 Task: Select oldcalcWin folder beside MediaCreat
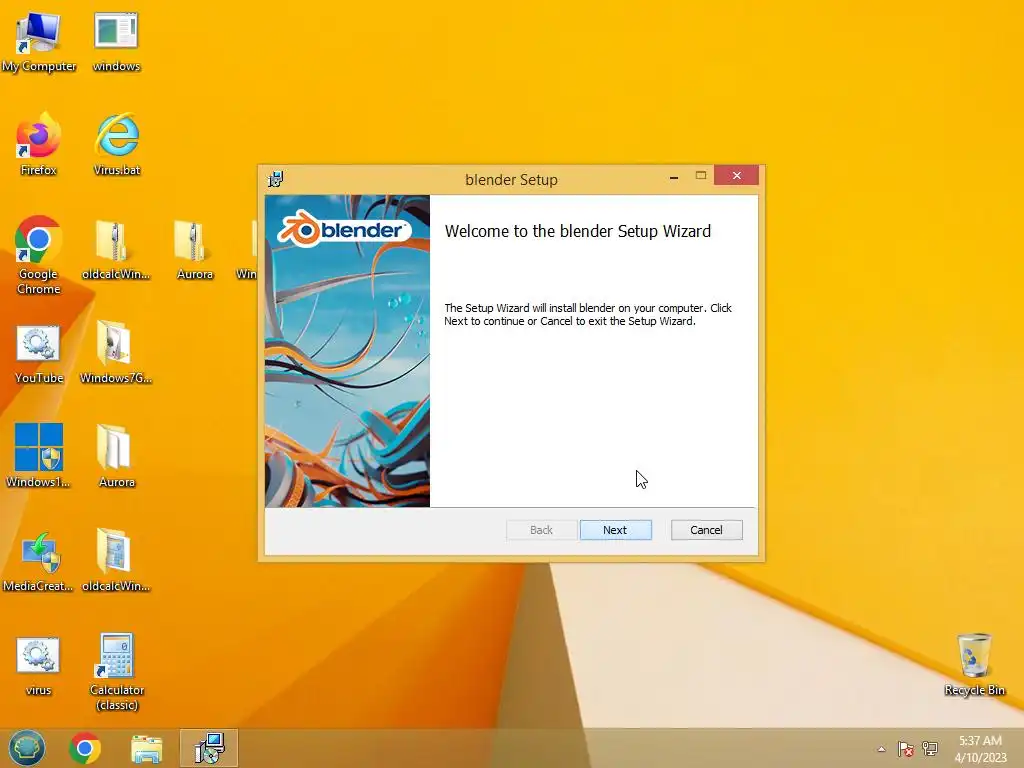pyautogui.click(x=116, y=560)
